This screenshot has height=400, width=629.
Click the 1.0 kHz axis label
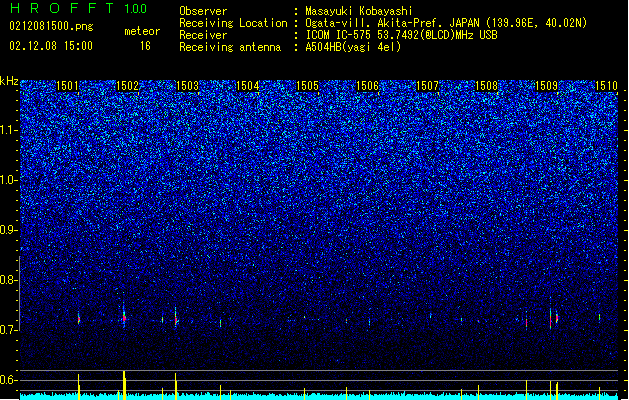(9, 180)
